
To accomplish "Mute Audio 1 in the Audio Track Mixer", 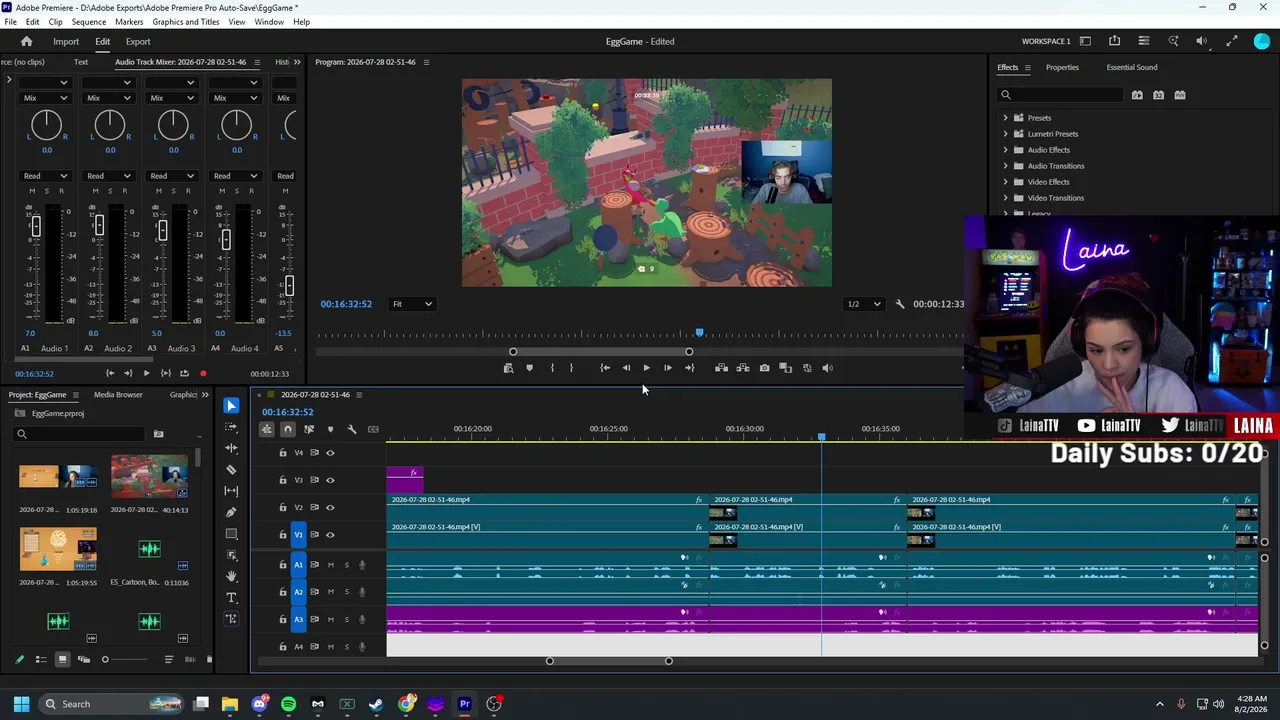I will coord(32,191).
